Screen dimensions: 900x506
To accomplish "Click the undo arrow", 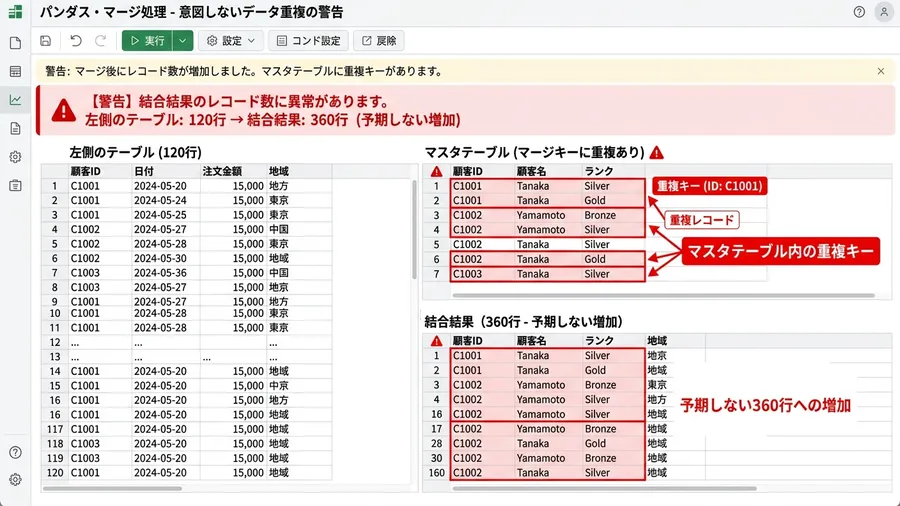I will click(76, 41).
